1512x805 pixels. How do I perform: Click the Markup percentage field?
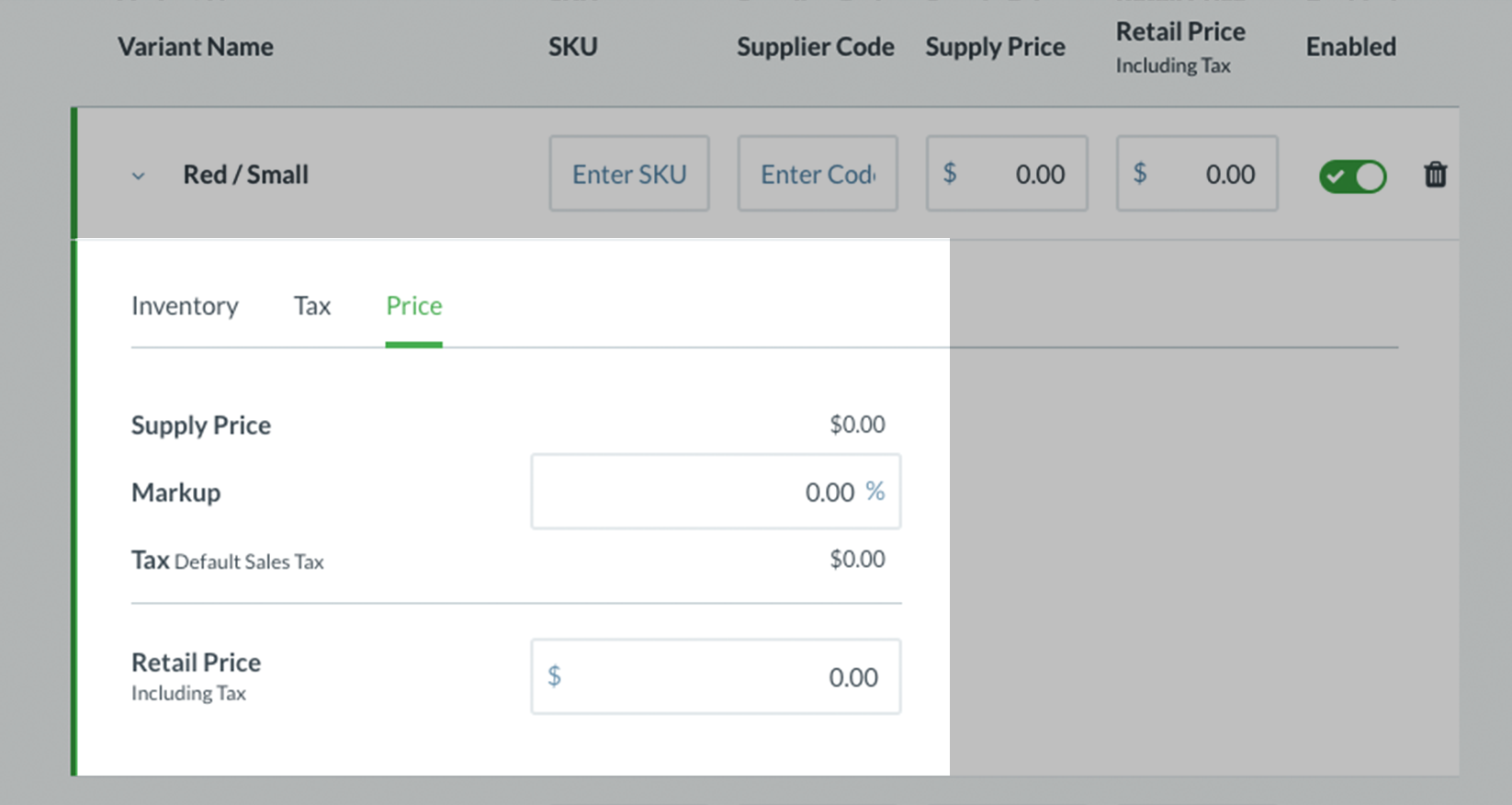coord(698,492)
